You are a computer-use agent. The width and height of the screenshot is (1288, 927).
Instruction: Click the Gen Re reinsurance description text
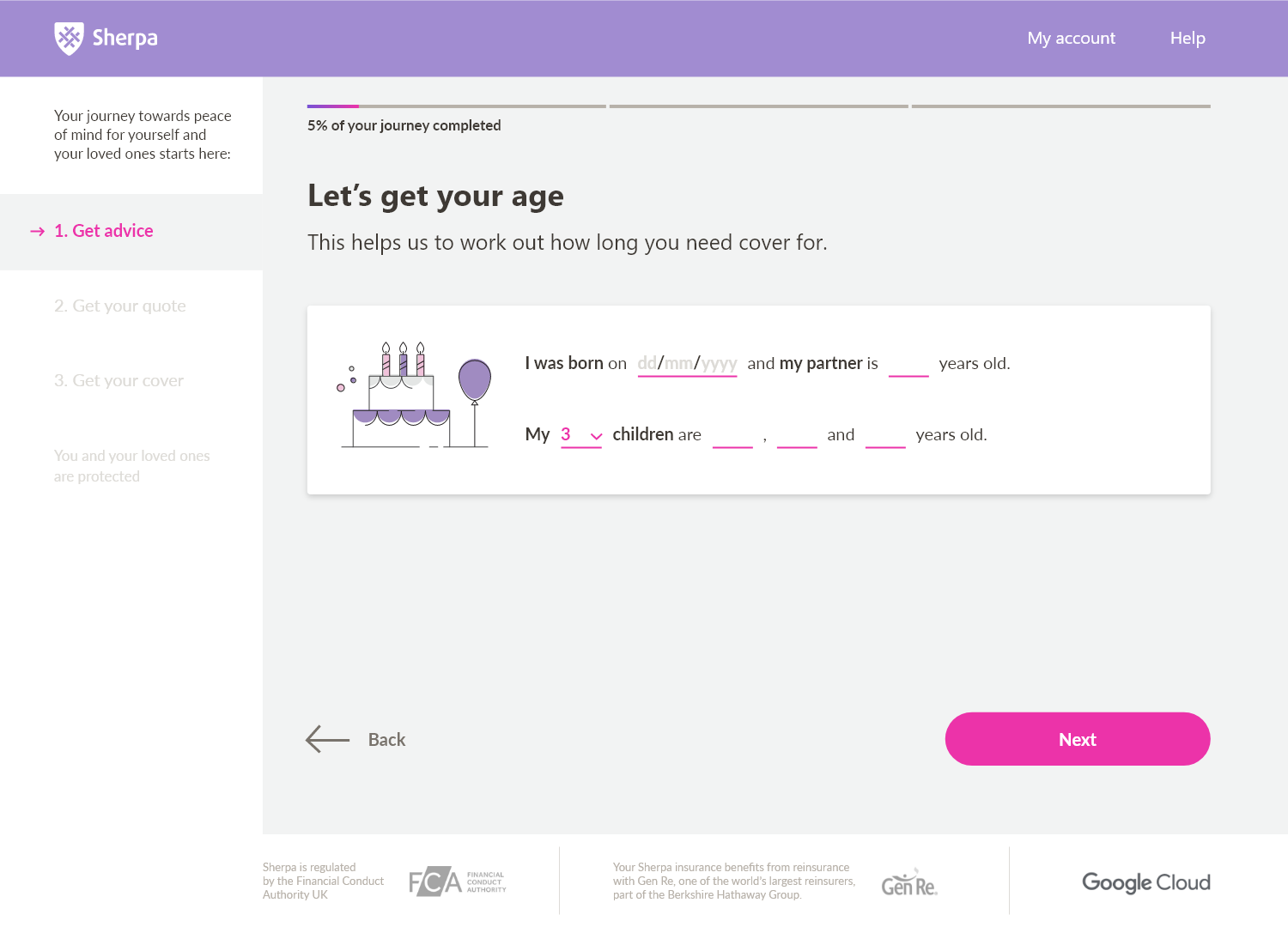[x=734, y=881]
